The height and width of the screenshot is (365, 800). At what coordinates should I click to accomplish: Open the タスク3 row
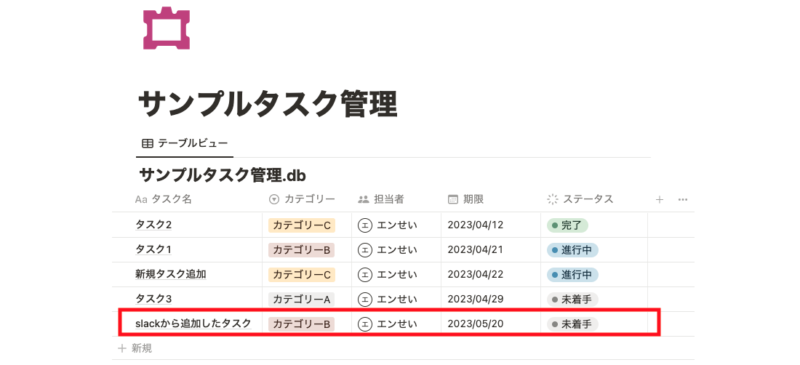click(x=153, y=299)
